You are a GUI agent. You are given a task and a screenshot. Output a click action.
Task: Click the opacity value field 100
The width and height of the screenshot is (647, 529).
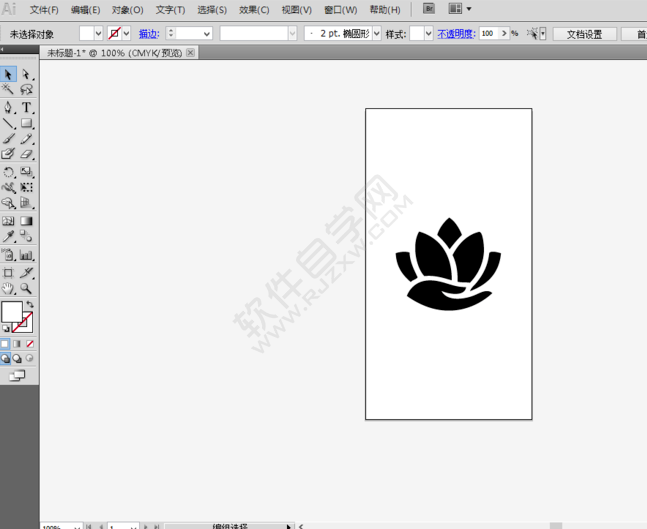pyautogui.click(x=489, y=33)
